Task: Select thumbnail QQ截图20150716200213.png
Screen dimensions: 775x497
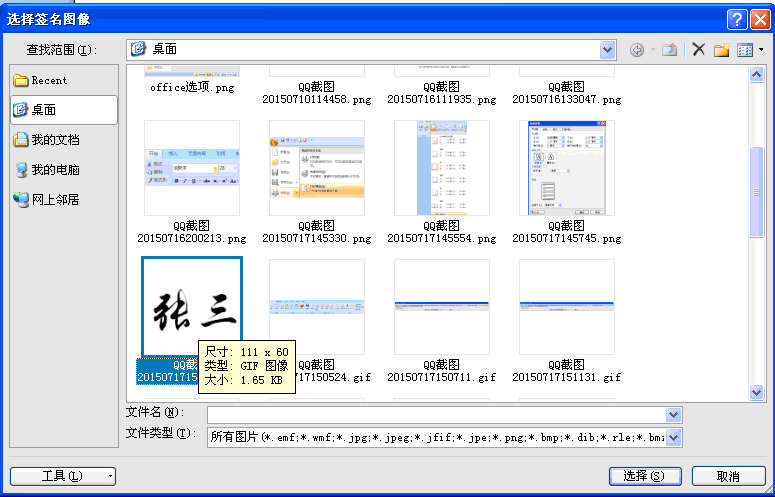Action: pos(192,168)
